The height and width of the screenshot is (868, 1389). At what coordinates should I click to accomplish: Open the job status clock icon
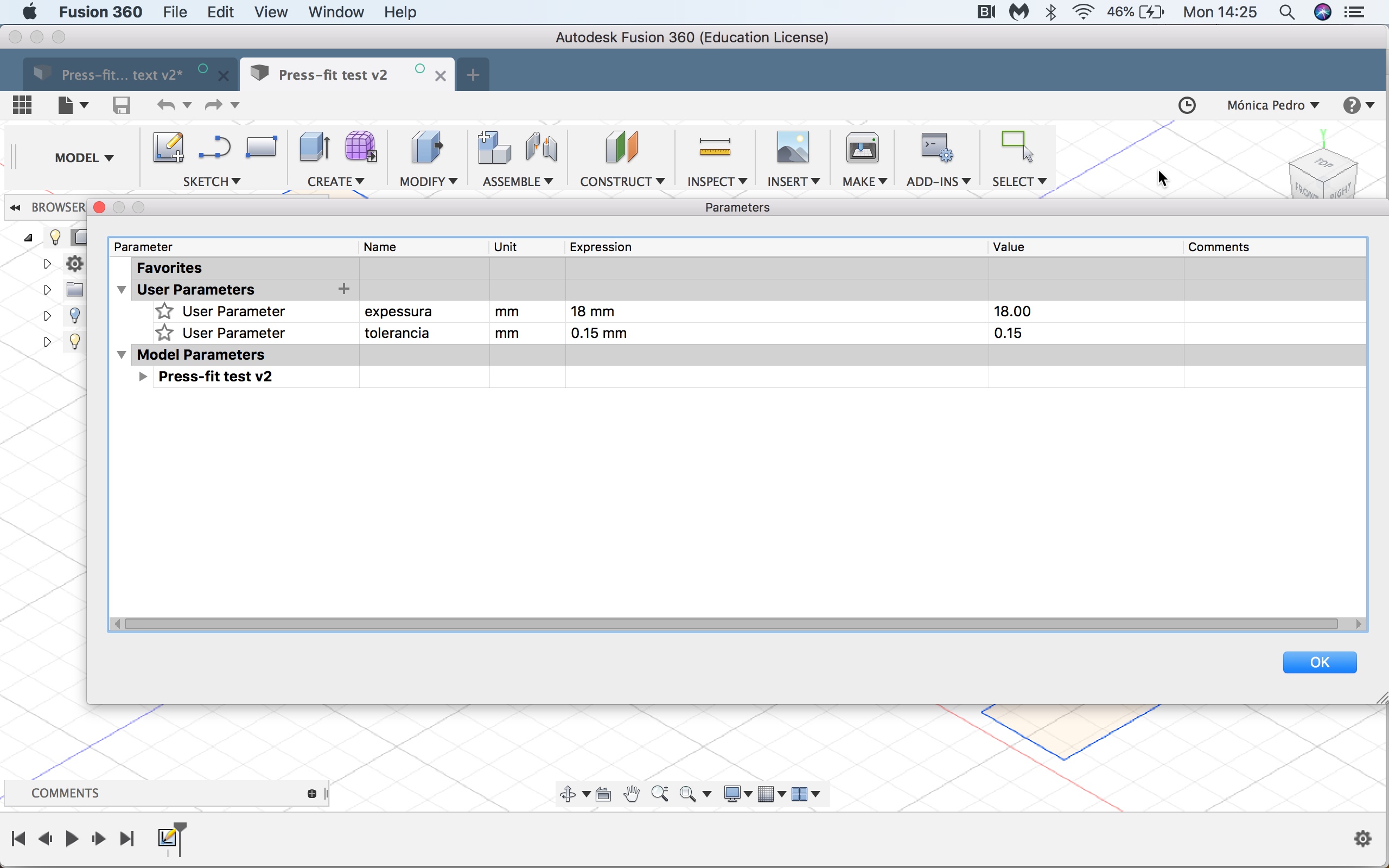pyautogui.click(x=1187, y=105)
